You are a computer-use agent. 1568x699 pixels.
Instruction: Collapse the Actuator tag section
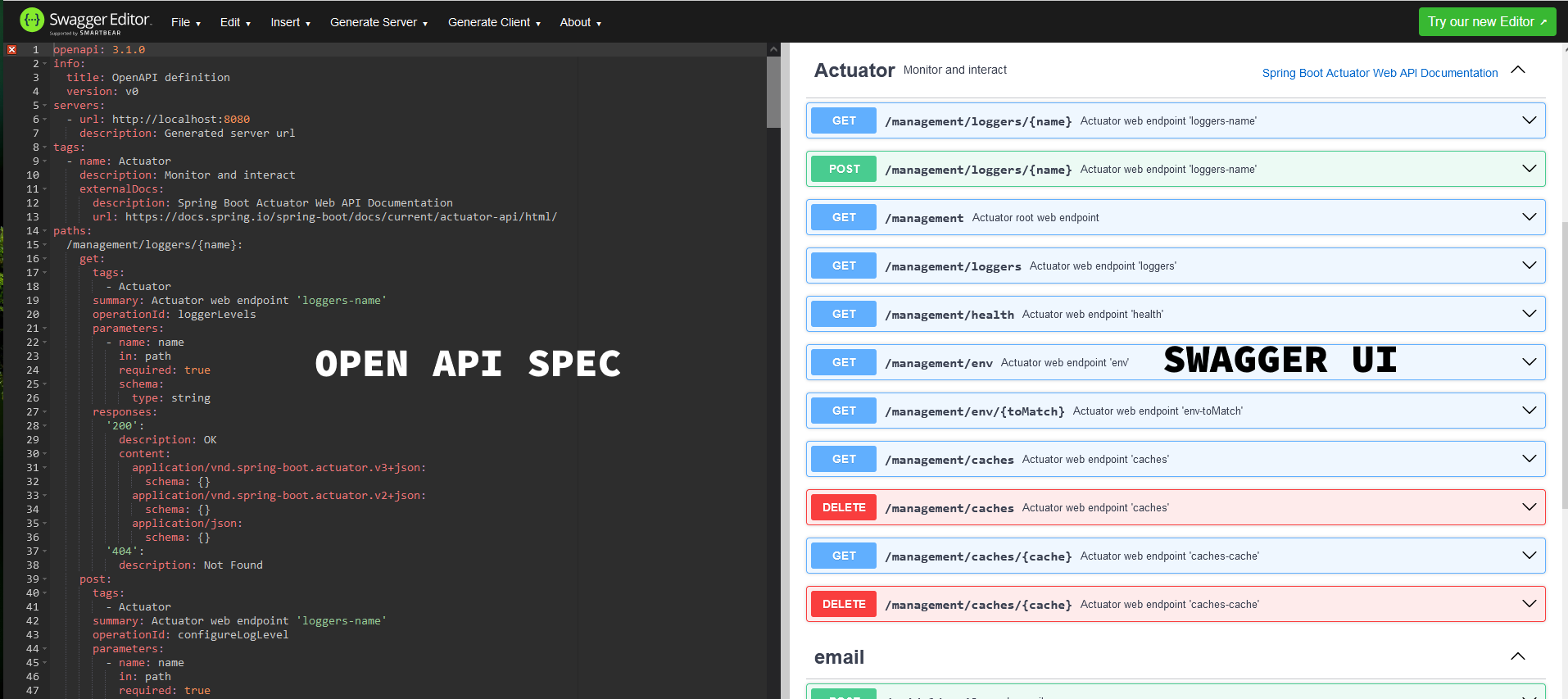(x=1518, y=70)
